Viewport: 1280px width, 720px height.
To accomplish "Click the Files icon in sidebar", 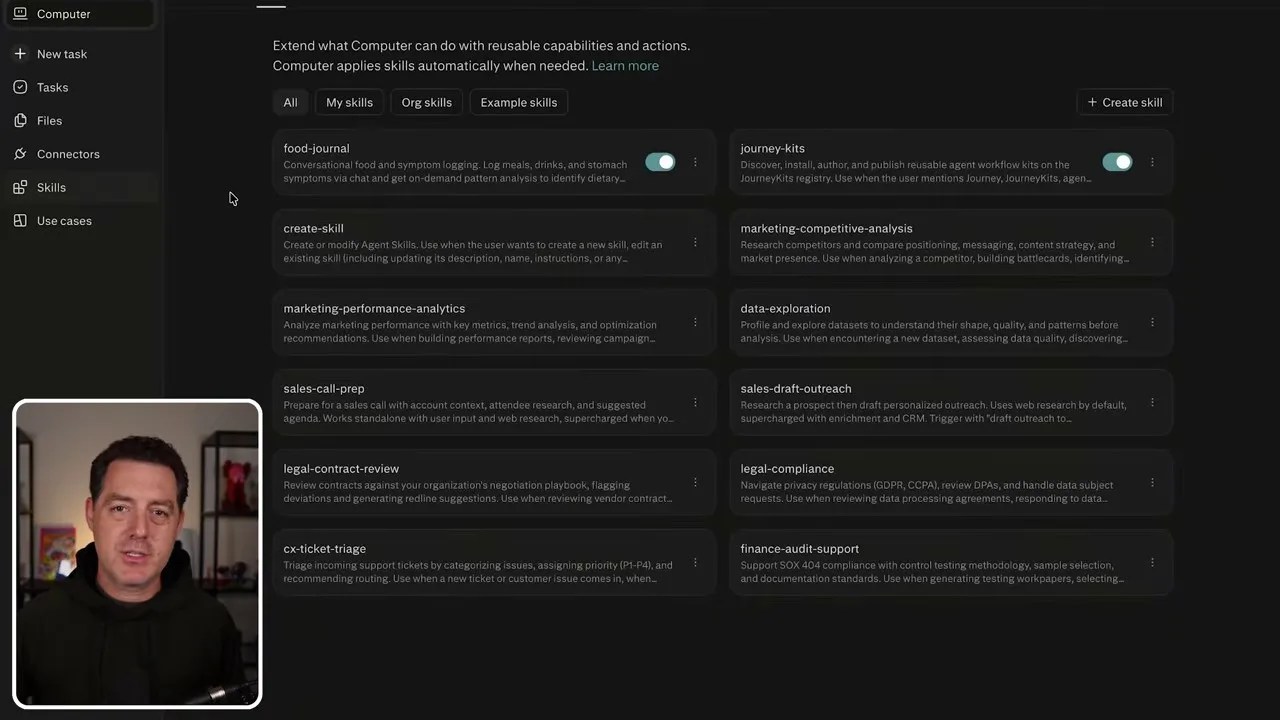I will 20,120.
